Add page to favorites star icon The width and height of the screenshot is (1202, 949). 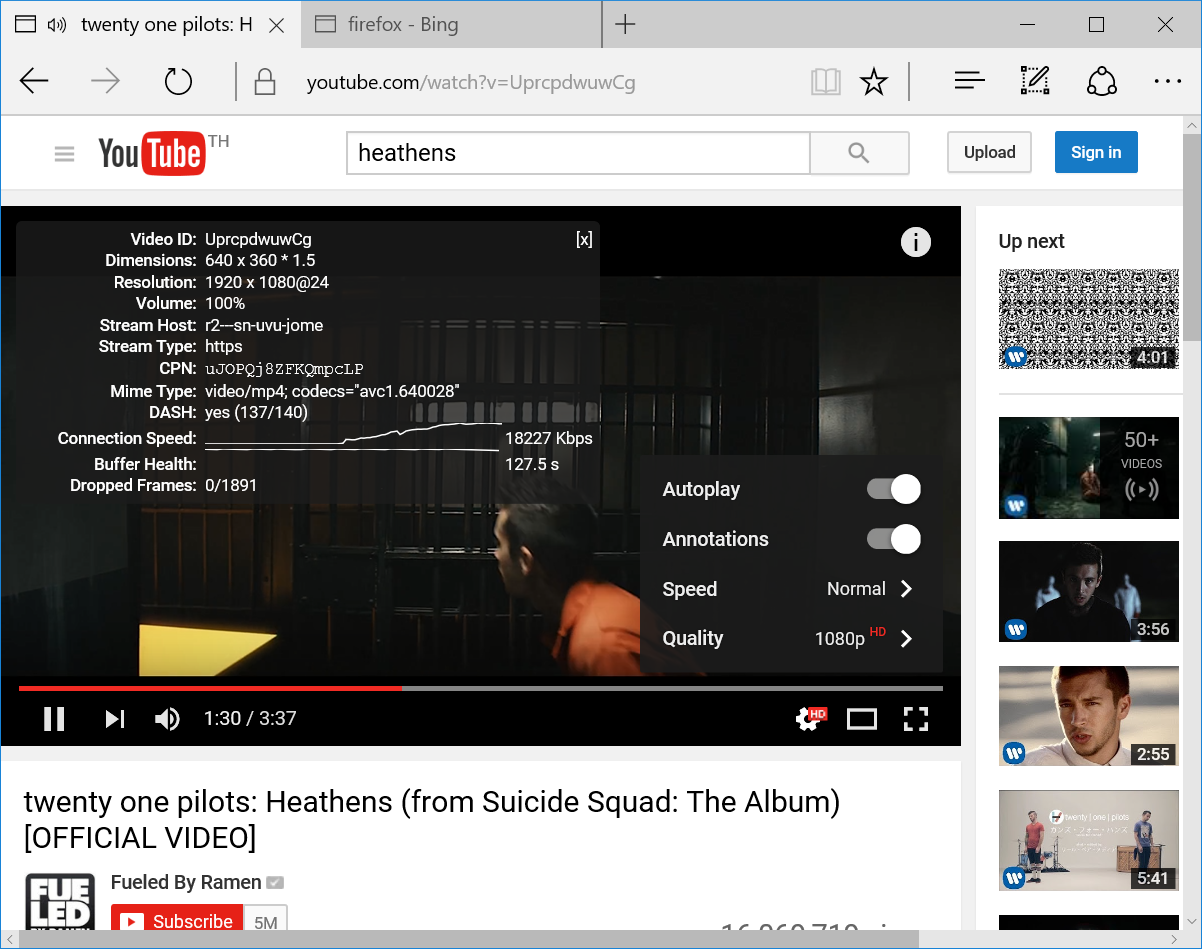pyautogui.click(x=874, y=82)
